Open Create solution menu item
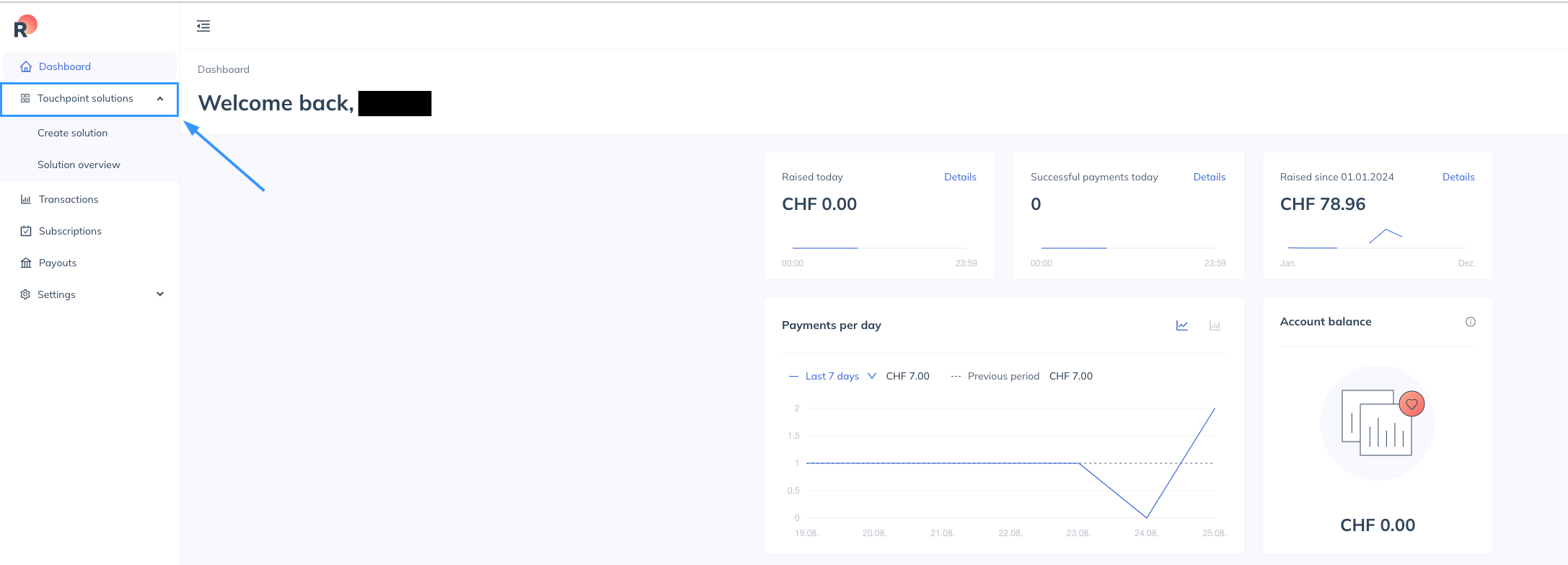 (x=72, y=133)
